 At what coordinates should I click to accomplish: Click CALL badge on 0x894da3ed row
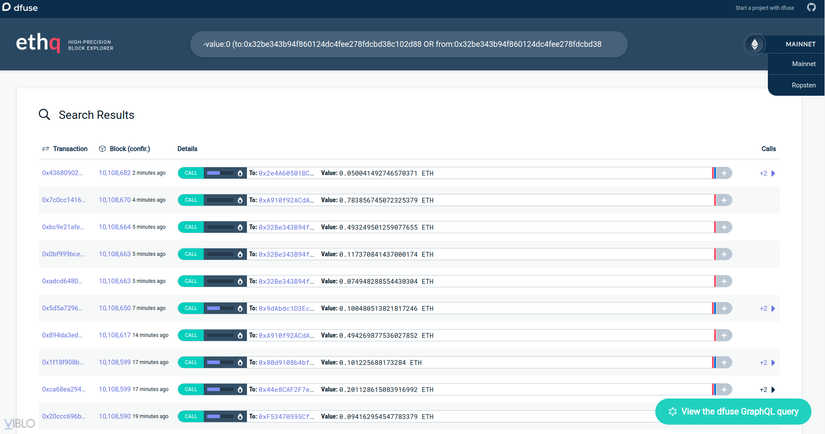[190, 335]
